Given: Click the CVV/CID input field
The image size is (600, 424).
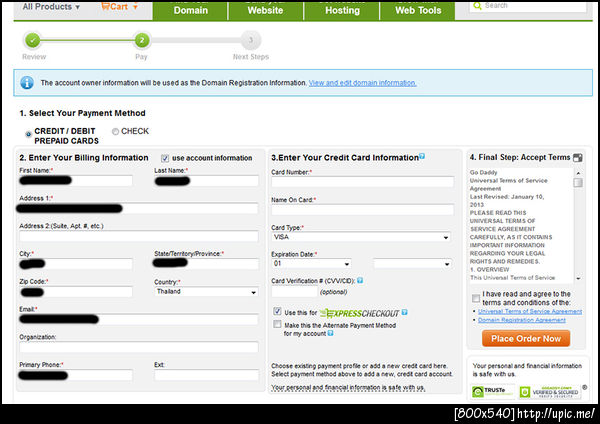Looking at the screenshot, I should click(x=294, y=292).
